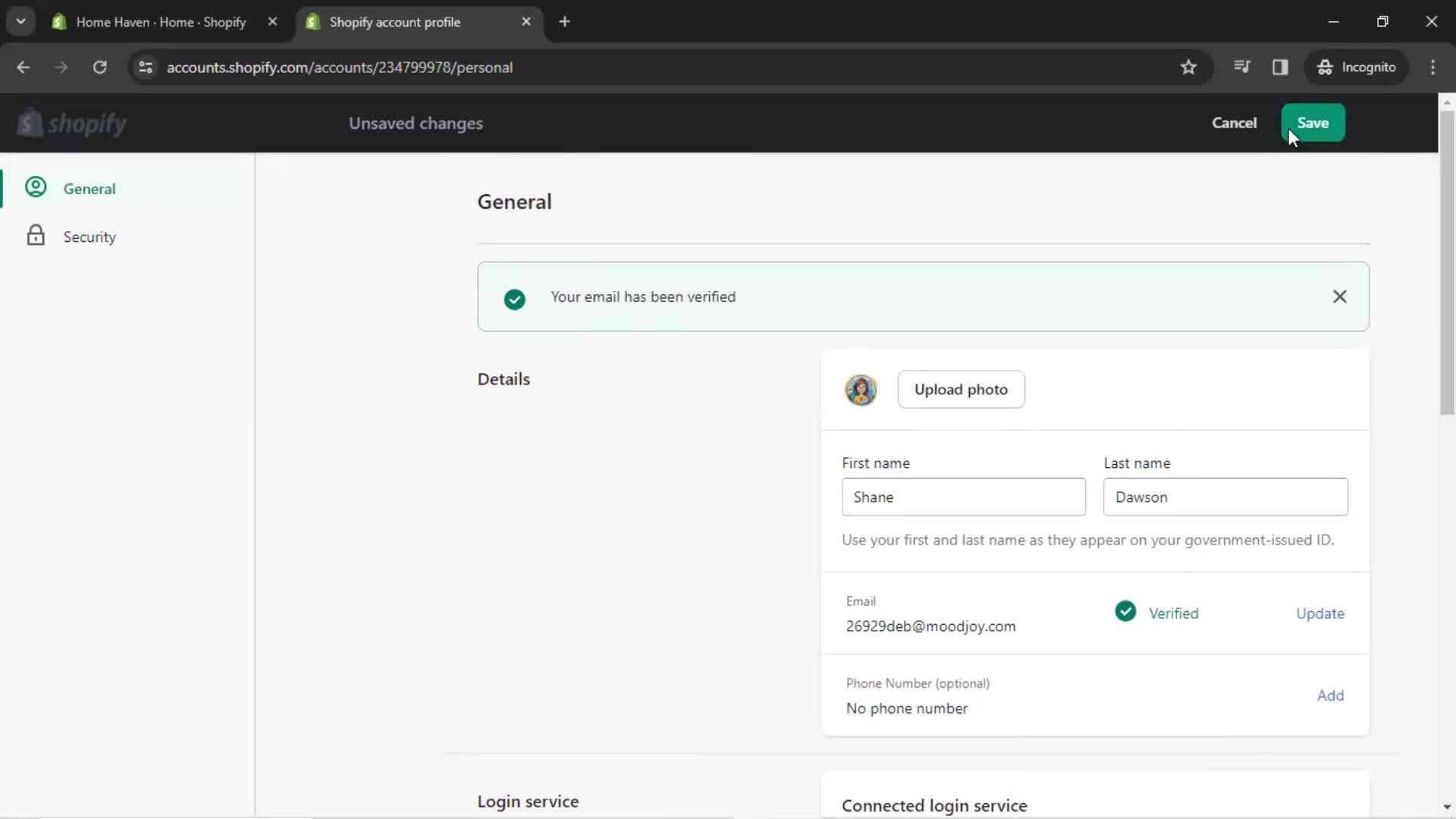Close the Home Haven Shopify tab
This screenshot has width=1456, height=819.
point(272,22)
